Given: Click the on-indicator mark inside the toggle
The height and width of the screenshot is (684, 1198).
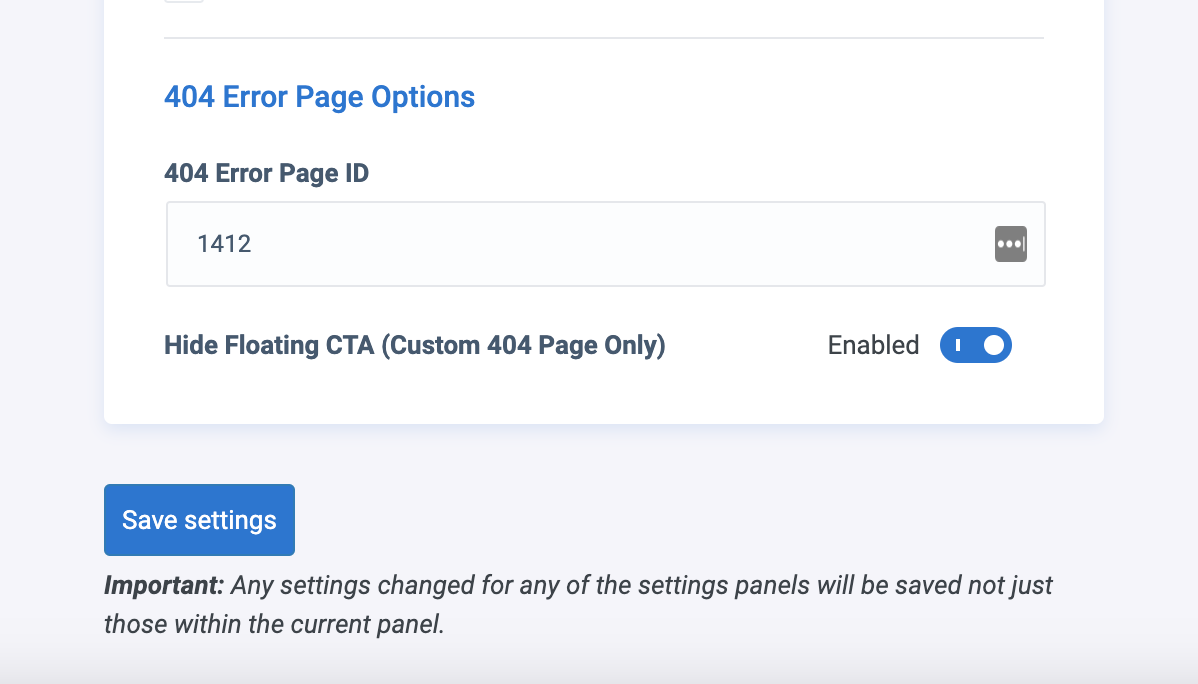Looking at the screenshot, I should point(957,345).
